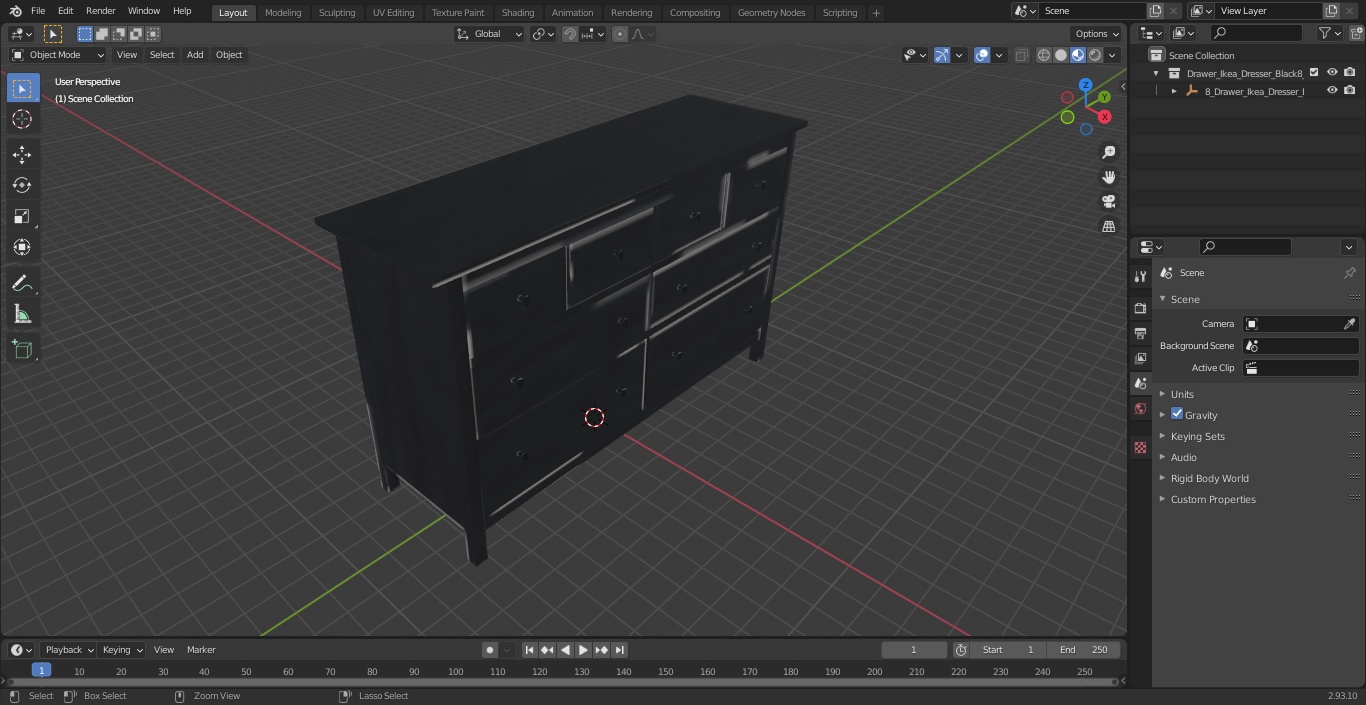Toggle camera view with the camera icon
This screenshot has width=1366, height=705.
1108,202
